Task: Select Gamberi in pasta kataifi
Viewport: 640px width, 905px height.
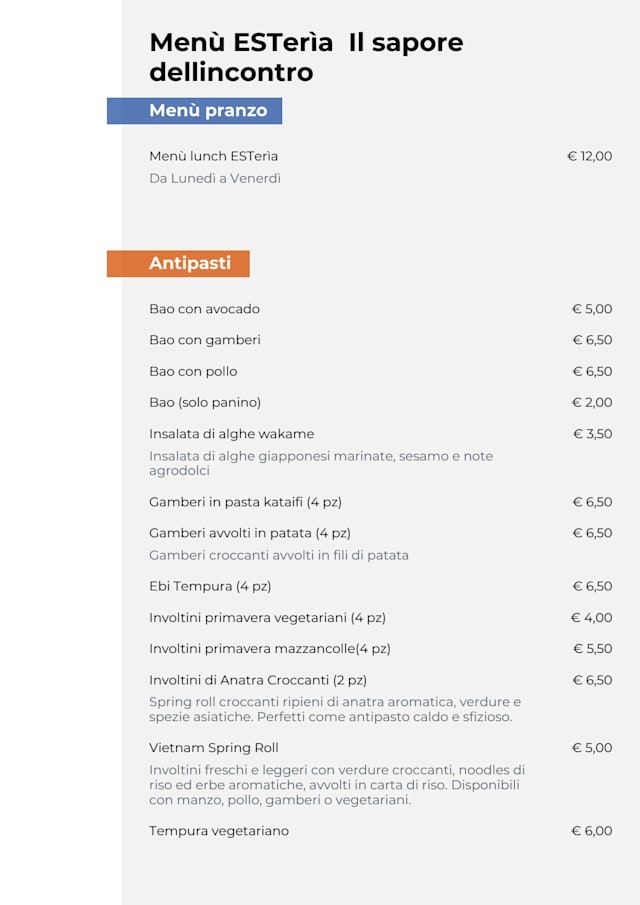Action: pos(245,502)
